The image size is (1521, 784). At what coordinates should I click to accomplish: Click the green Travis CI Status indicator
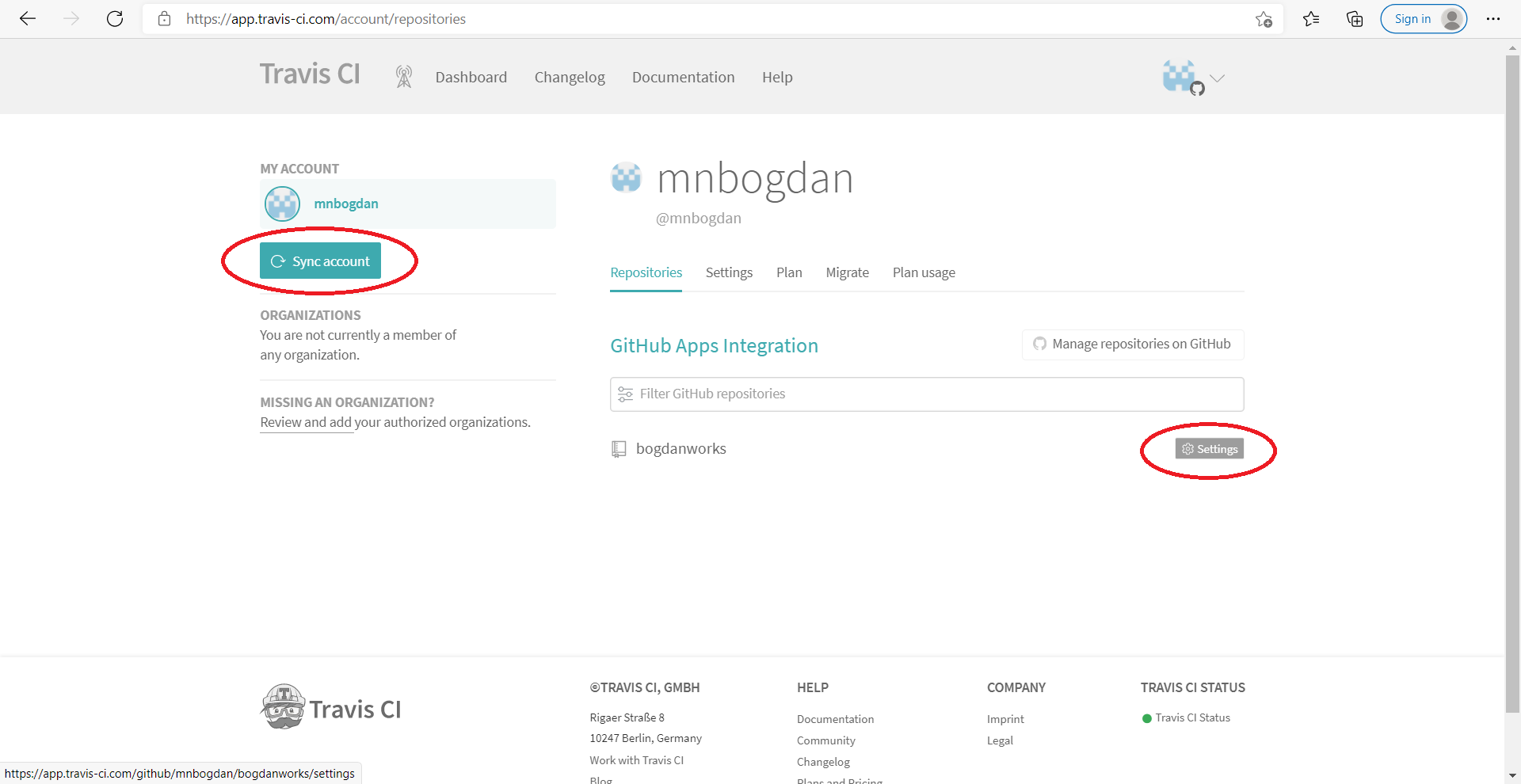point(1146,718)
